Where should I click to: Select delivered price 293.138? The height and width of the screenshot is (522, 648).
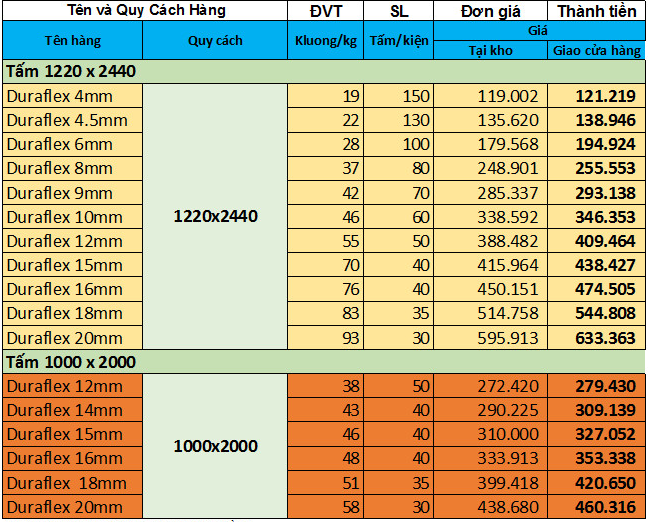(x=596, y=193)
